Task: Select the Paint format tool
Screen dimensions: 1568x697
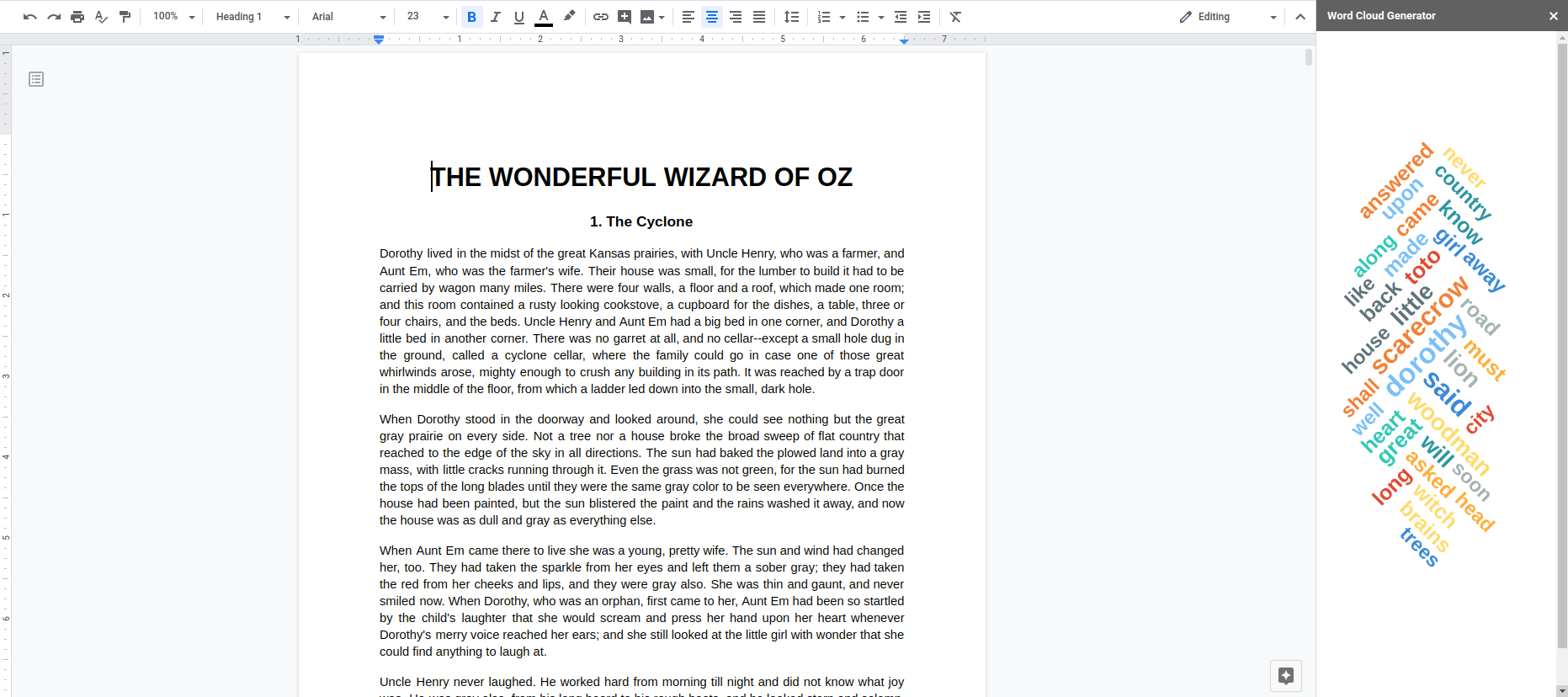Action: (x=125, y=17)
